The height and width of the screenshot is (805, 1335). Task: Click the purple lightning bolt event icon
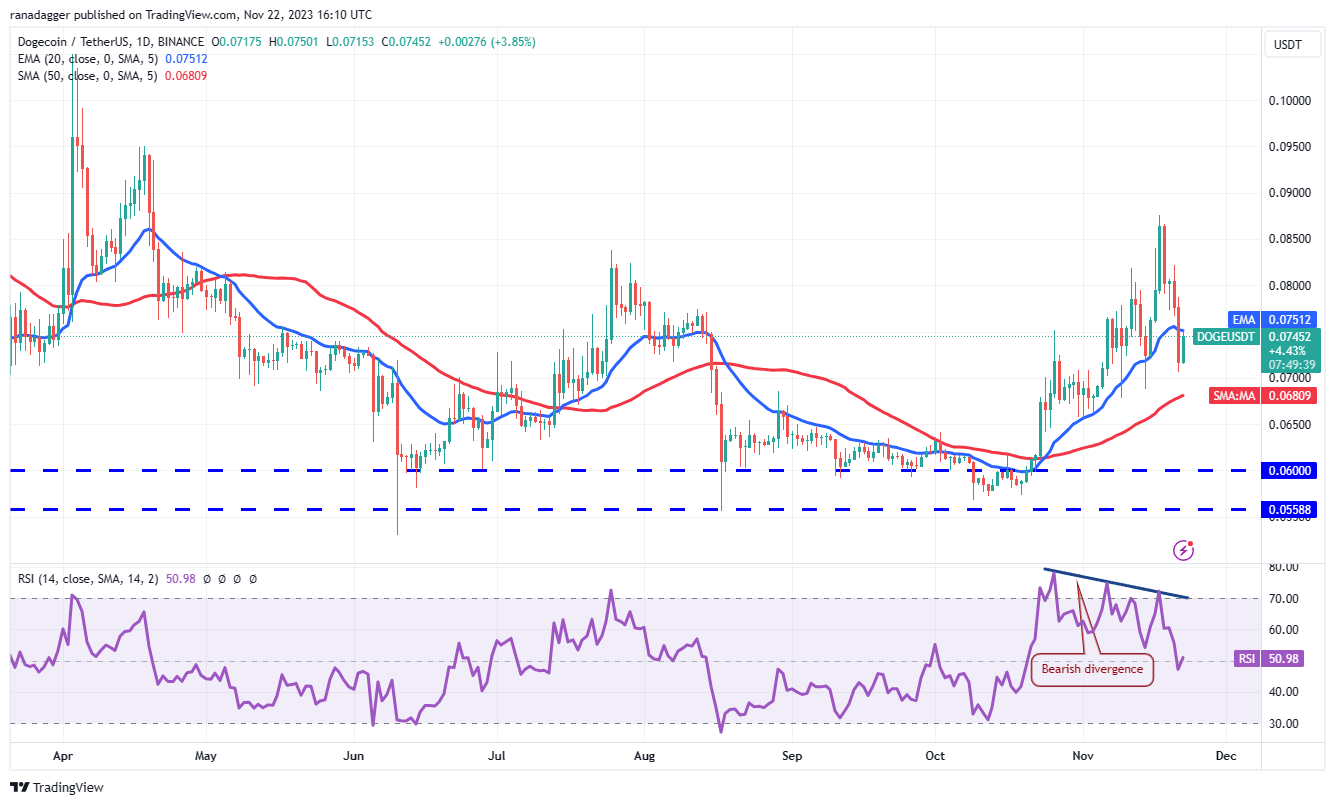point(1184,549)
